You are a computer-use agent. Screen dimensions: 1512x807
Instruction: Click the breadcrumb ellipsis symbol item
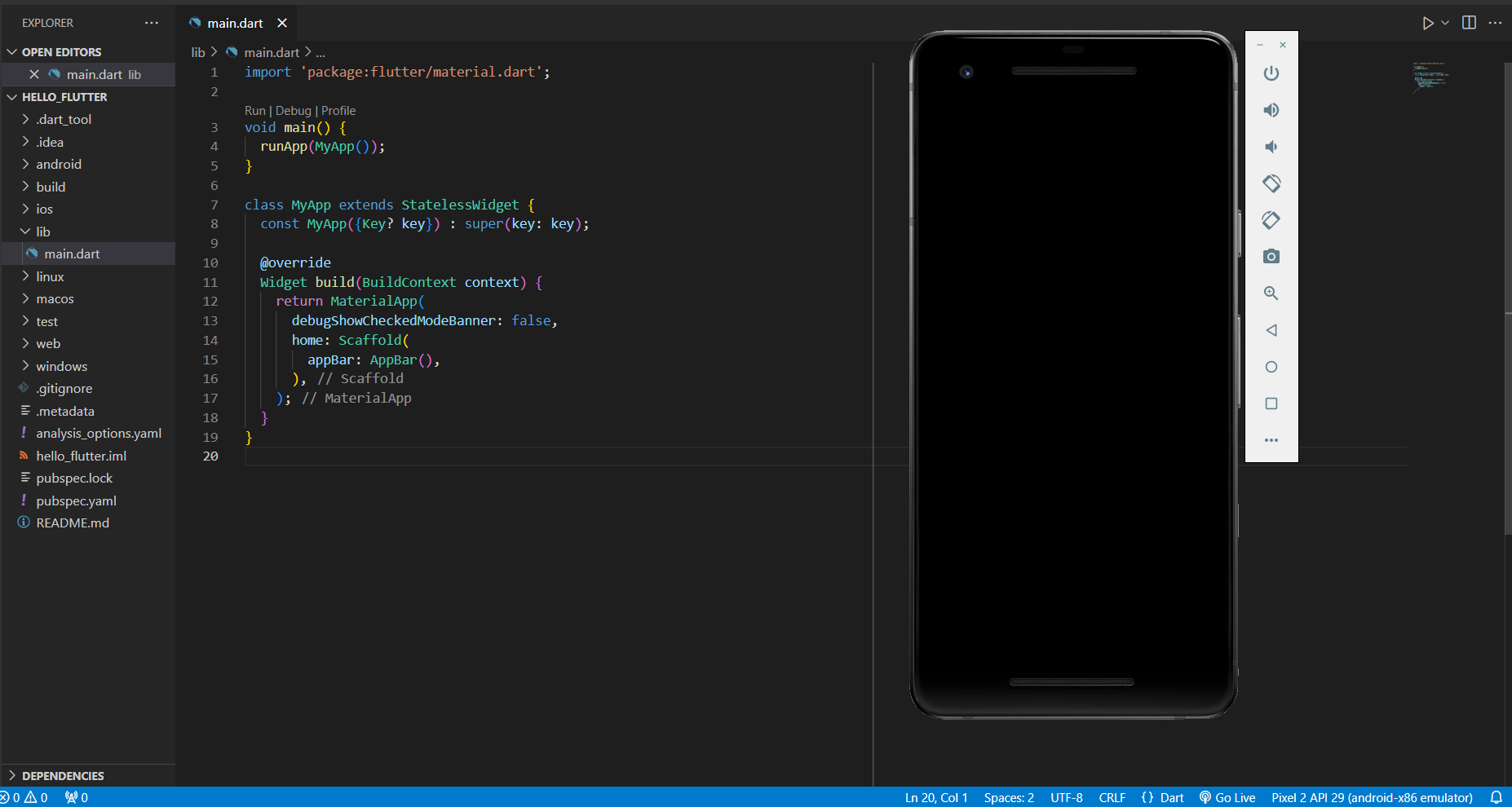tap(321, 52)
